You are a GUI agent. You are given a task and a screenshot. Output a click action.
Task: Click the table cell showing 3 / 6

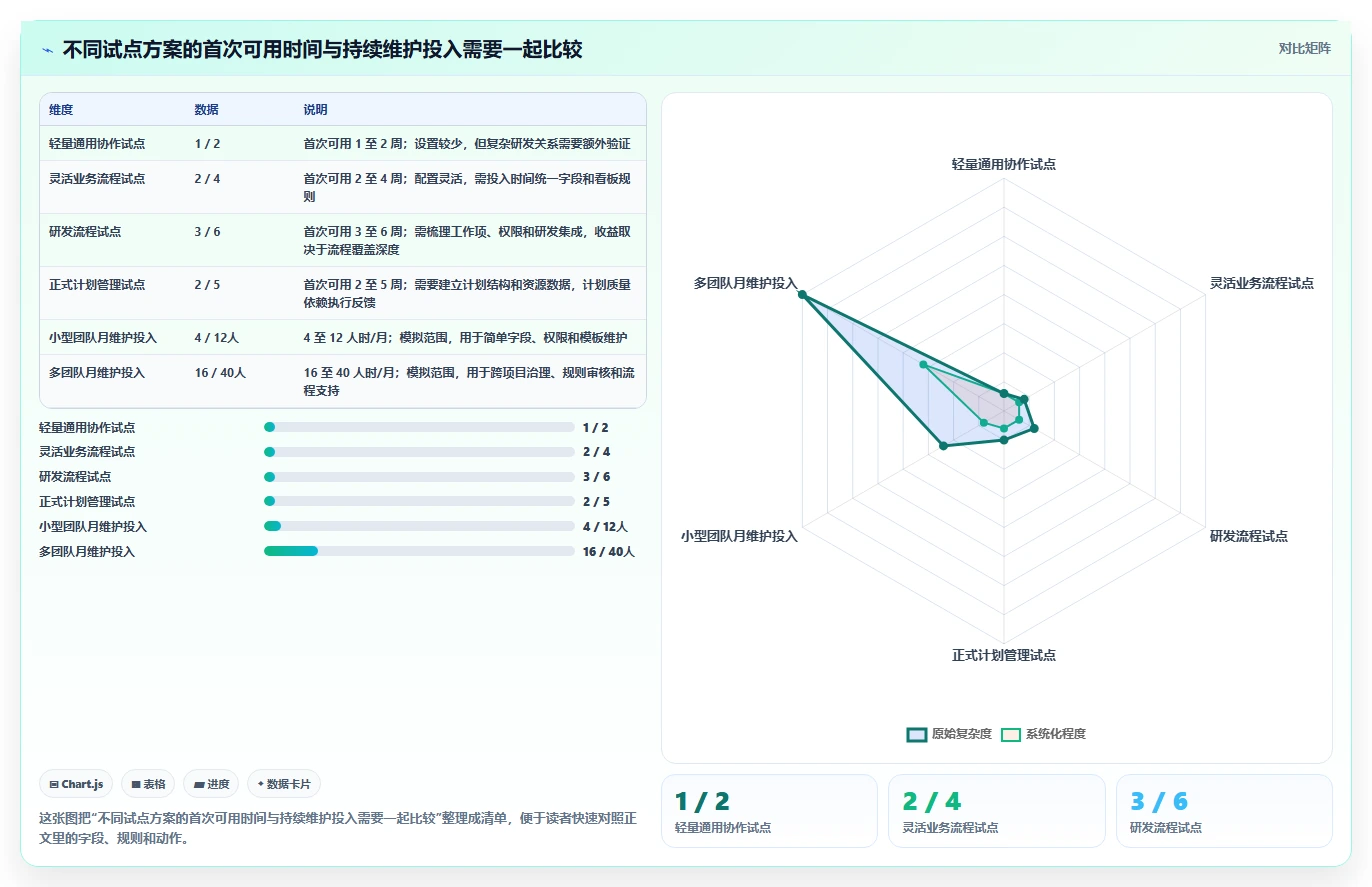208,232
